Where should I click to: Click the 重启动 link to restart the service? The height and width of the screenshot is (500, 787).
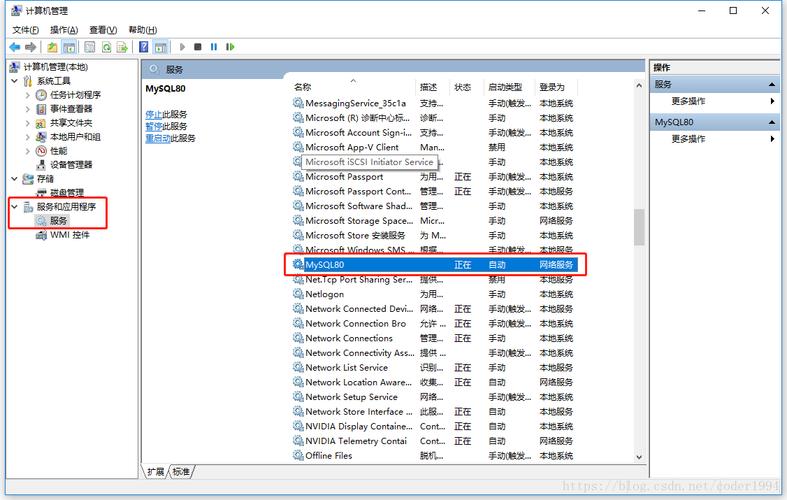click(158, 139)
